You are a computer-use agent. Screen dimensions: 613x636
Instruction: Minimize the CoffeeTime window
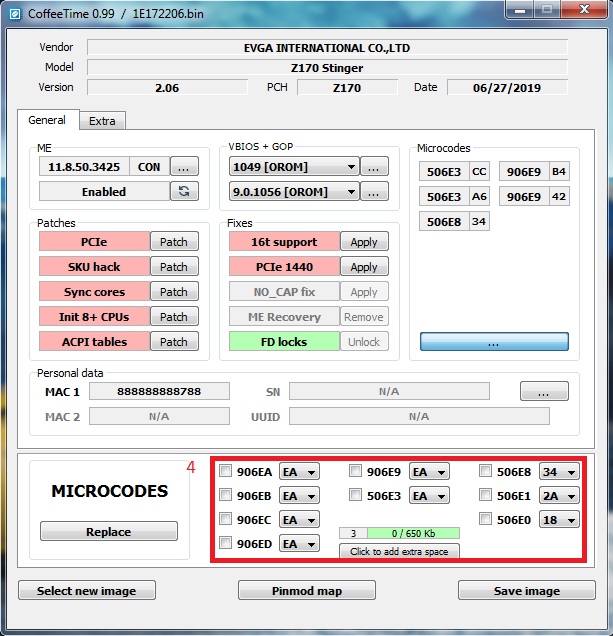[519, 10]
